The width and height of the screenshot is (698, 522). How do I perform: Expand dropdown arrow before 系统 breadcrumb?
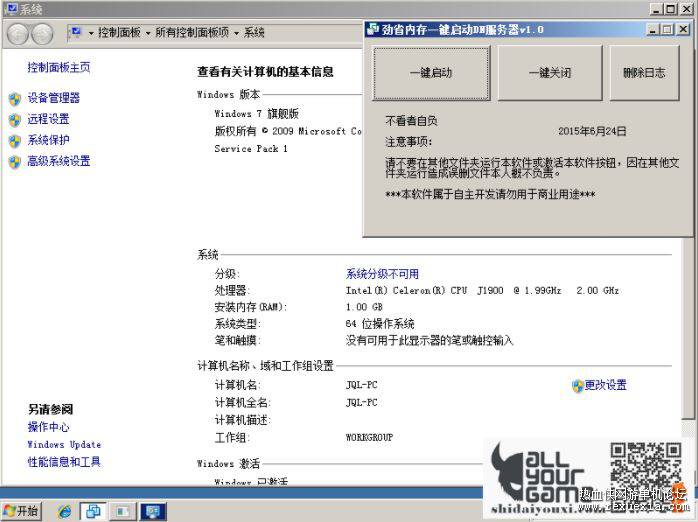tap(236, 33)
